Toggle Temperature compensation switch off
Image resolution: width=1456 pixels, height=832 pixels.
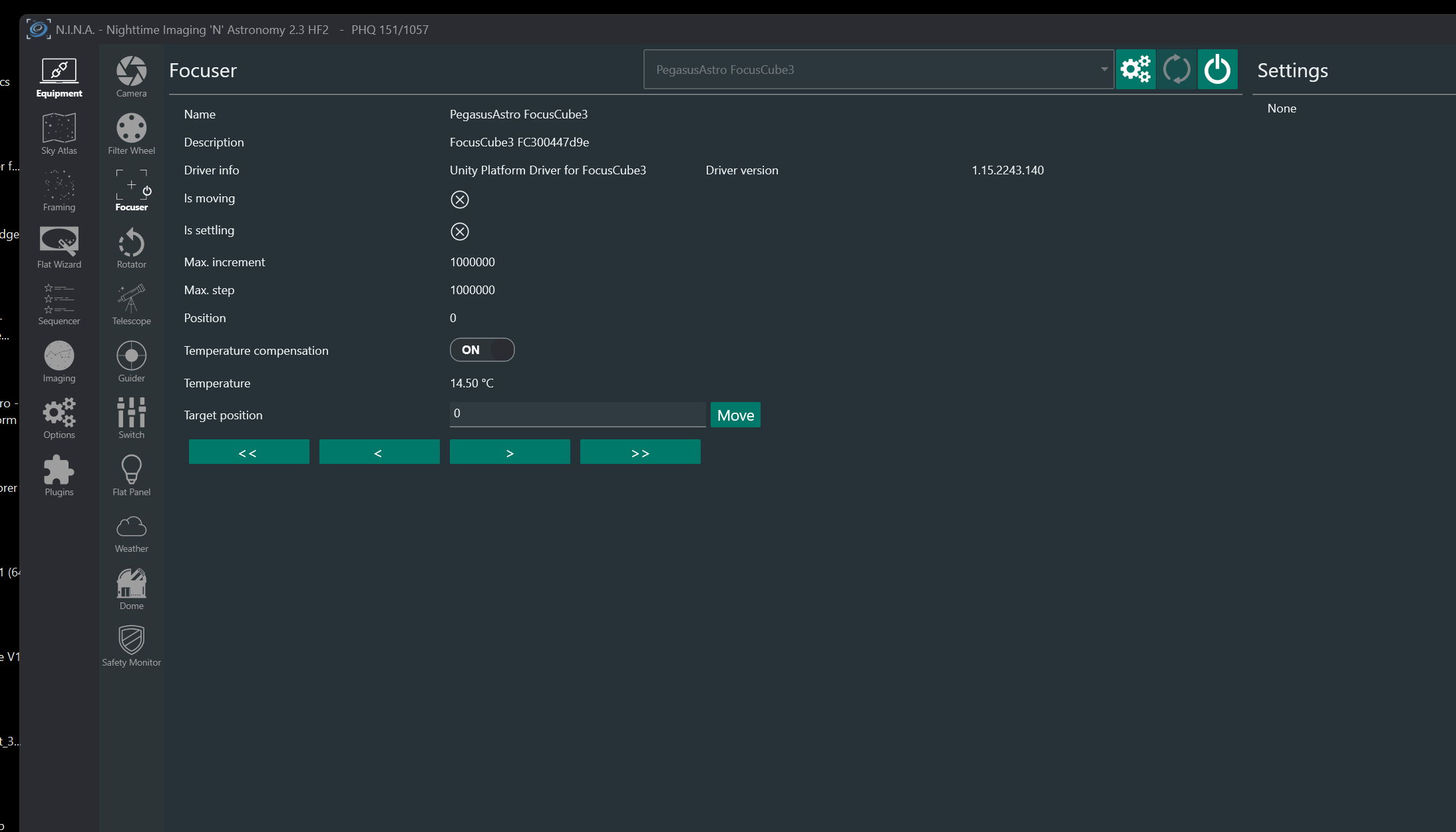click(482, 350)
